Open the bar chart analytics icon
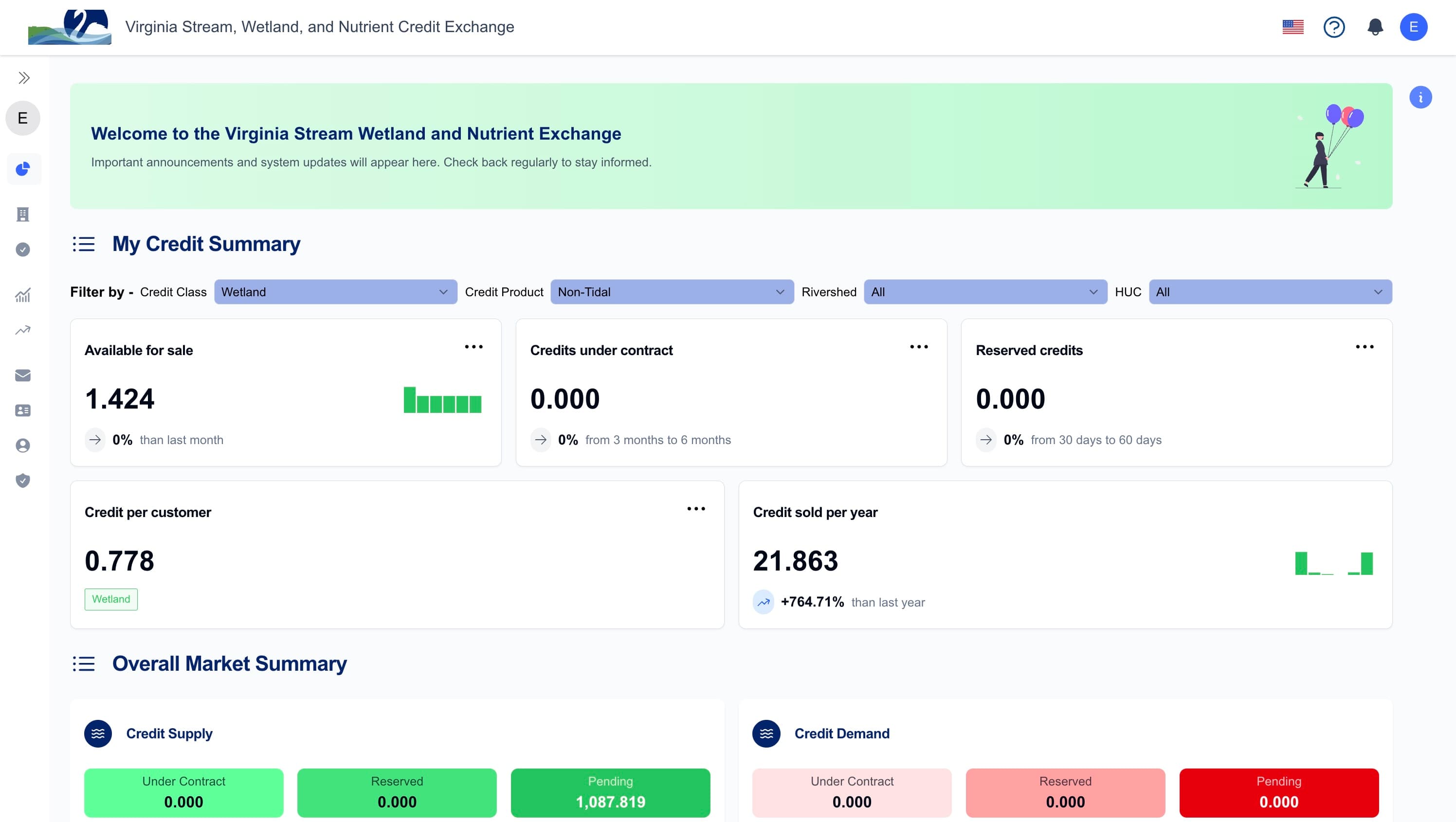 coord(23,295)
